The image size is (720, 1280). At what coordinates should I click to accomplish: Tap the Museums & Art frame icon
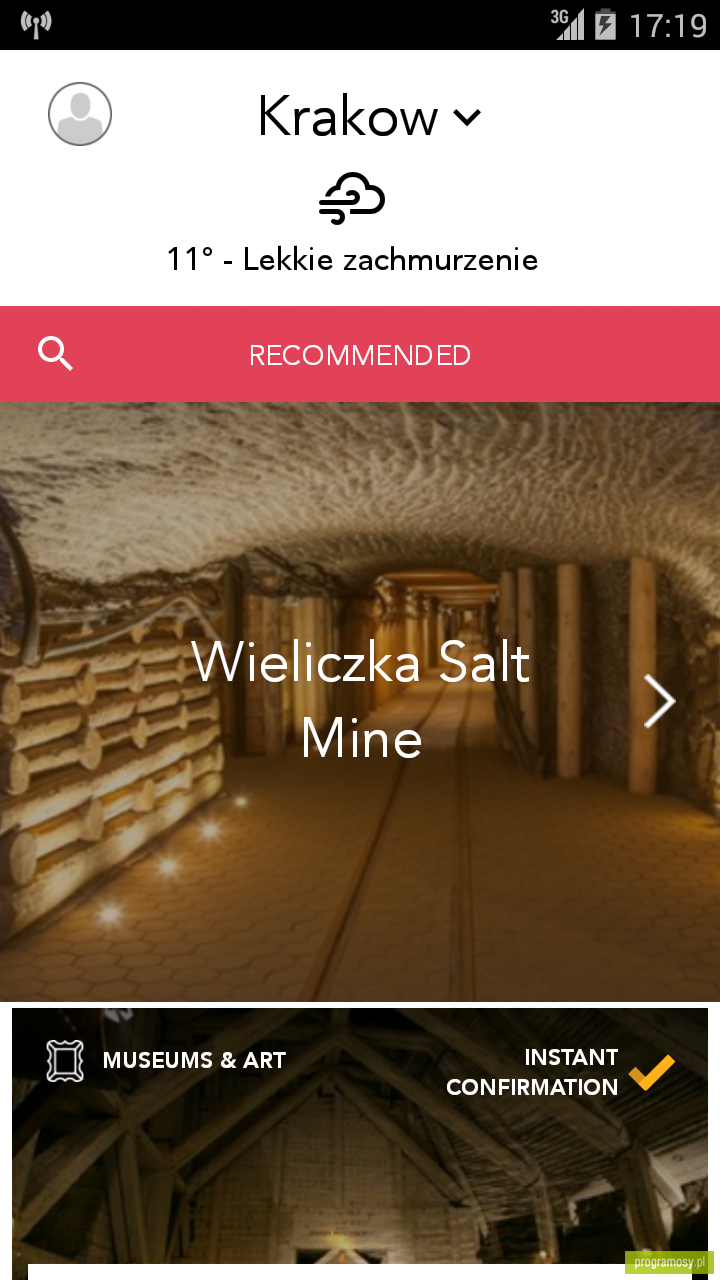tap(65, 1060)
